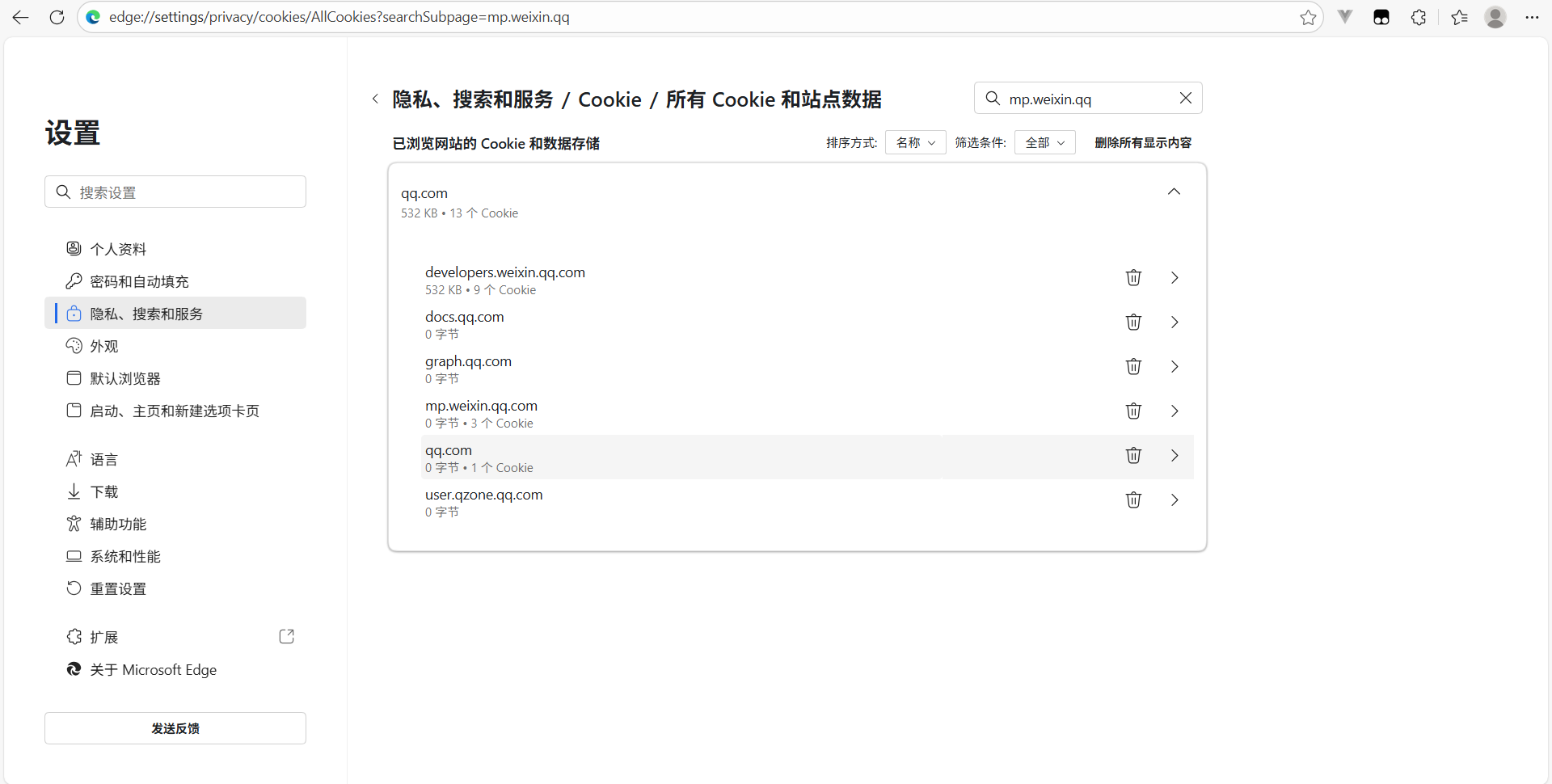Open the Extensions puzzle icon
The width and height of the screenshot is (1552, 784).
(x=1419, y=17)
